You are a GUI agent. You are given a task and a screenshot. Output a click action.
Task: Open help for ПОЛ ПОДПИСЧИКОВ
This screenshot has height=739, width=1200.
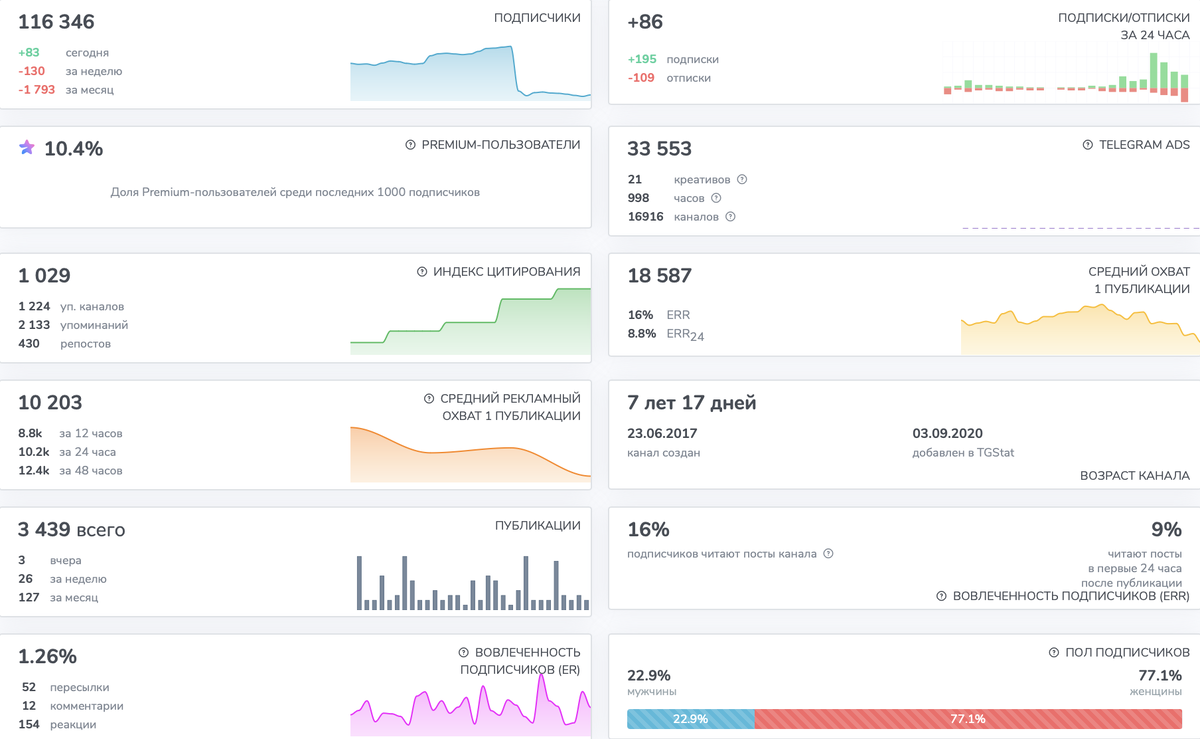[x=1054, y=652]
